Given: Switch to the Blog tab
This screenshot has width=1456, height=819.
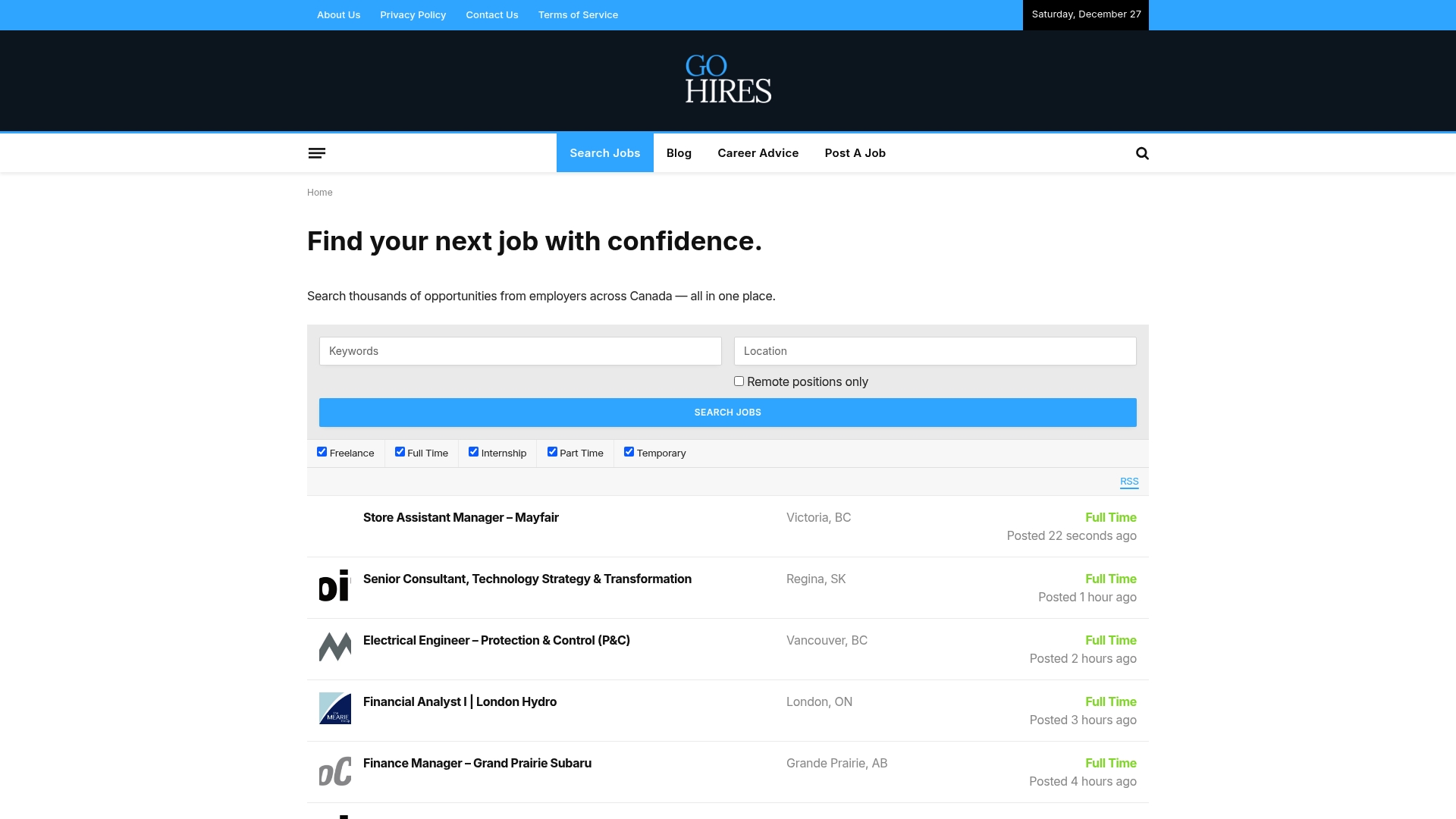Looking at the screenshot, I should pos(678,152).
